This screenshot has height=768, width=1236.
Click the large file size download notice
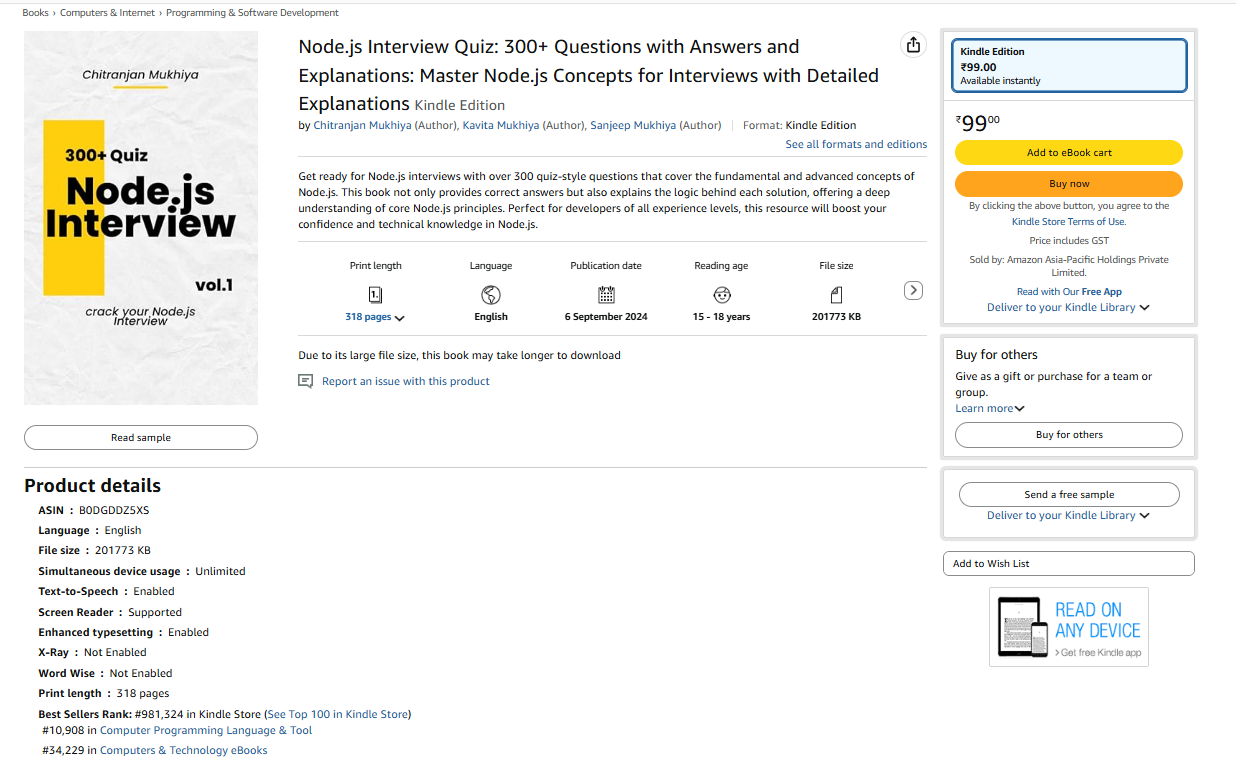[x=459, y=355]
